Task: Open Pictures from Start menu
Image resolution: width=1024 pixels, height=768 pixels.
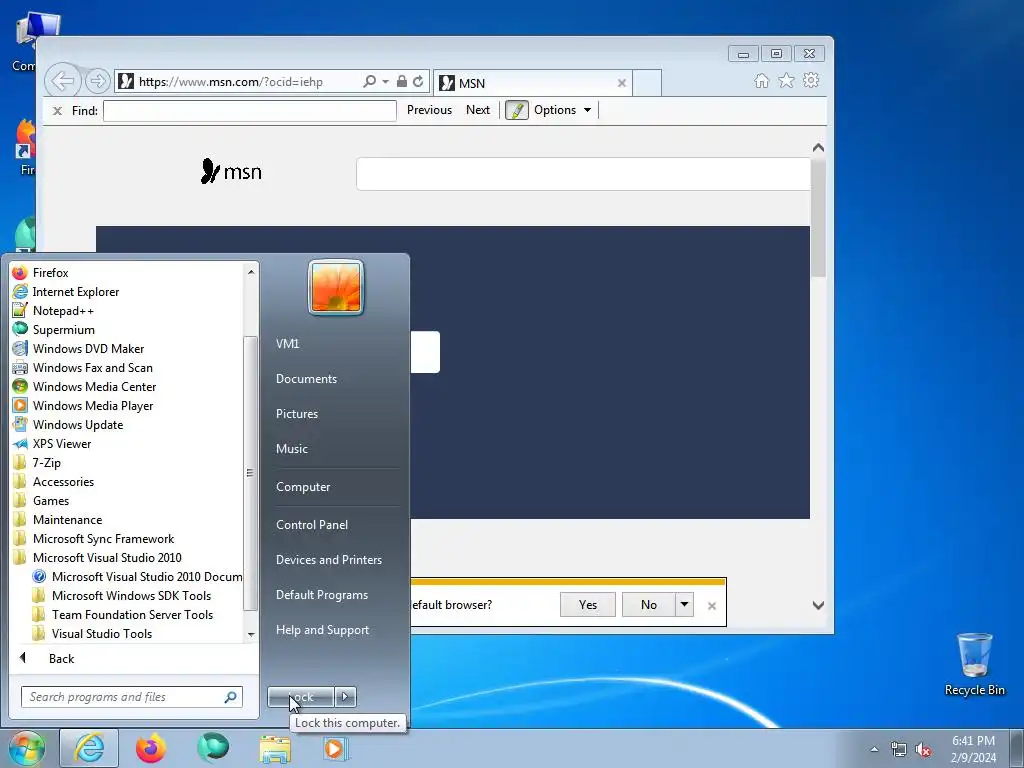Action: point(297,413)
